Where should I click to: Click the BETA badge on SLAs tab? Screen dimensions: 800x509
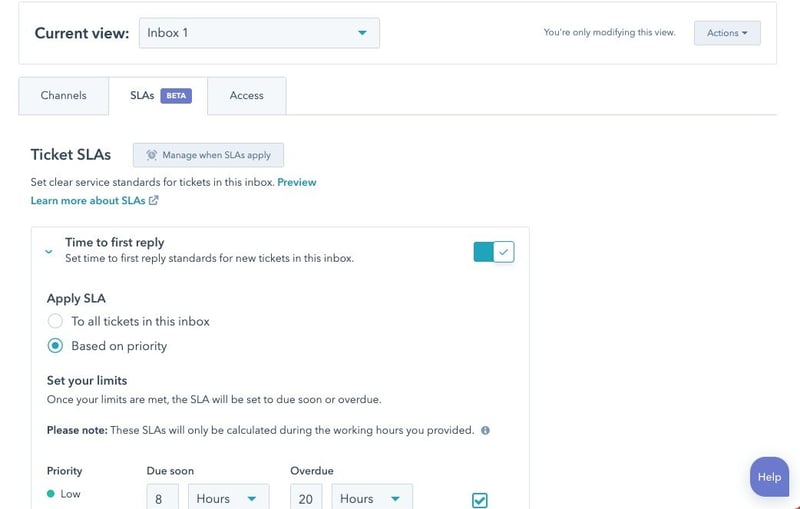[x=176, y=96]
